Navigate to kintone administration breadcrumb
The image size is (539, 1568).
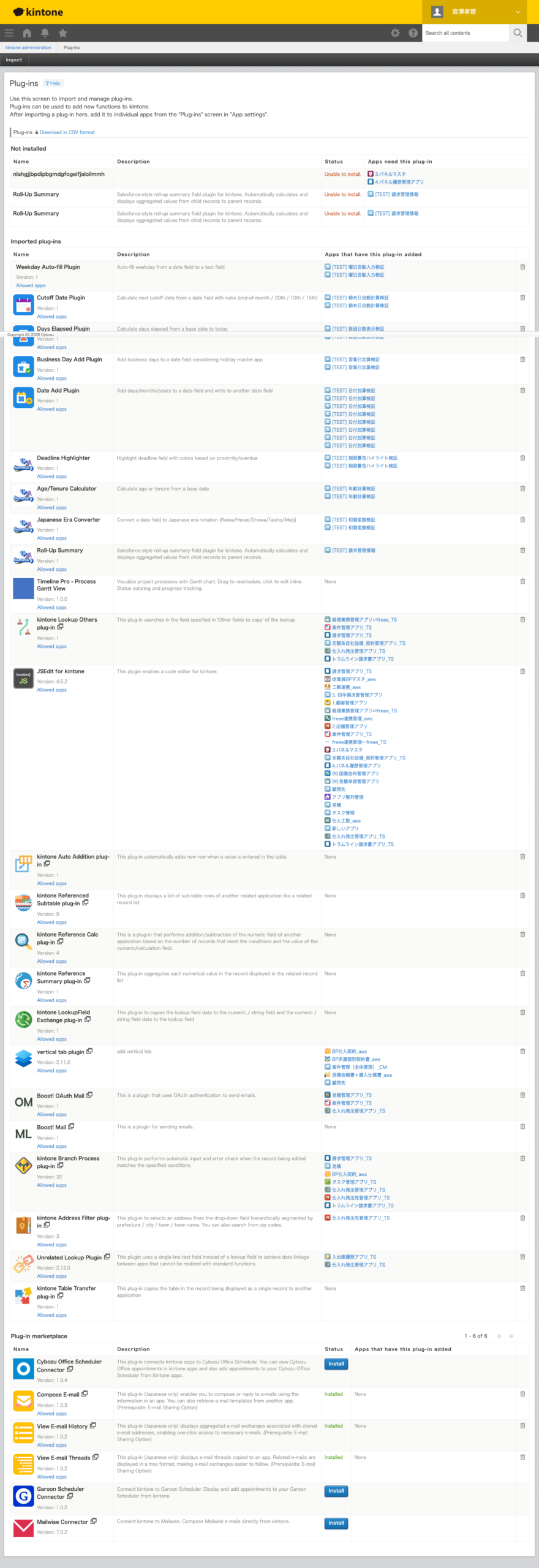pyautogui.click(x=28, y=47)
